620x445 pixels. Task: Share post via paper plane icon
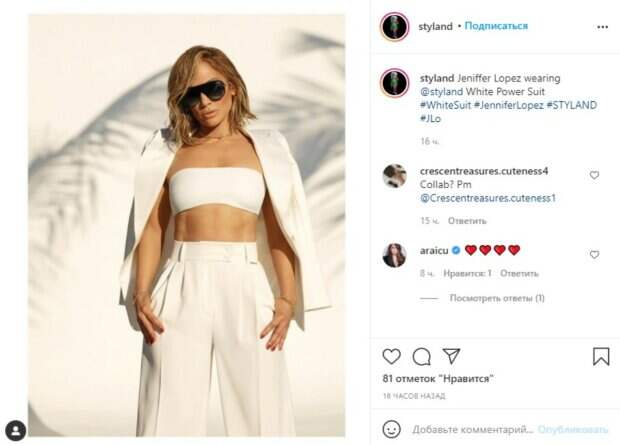(x=451, y=356)
